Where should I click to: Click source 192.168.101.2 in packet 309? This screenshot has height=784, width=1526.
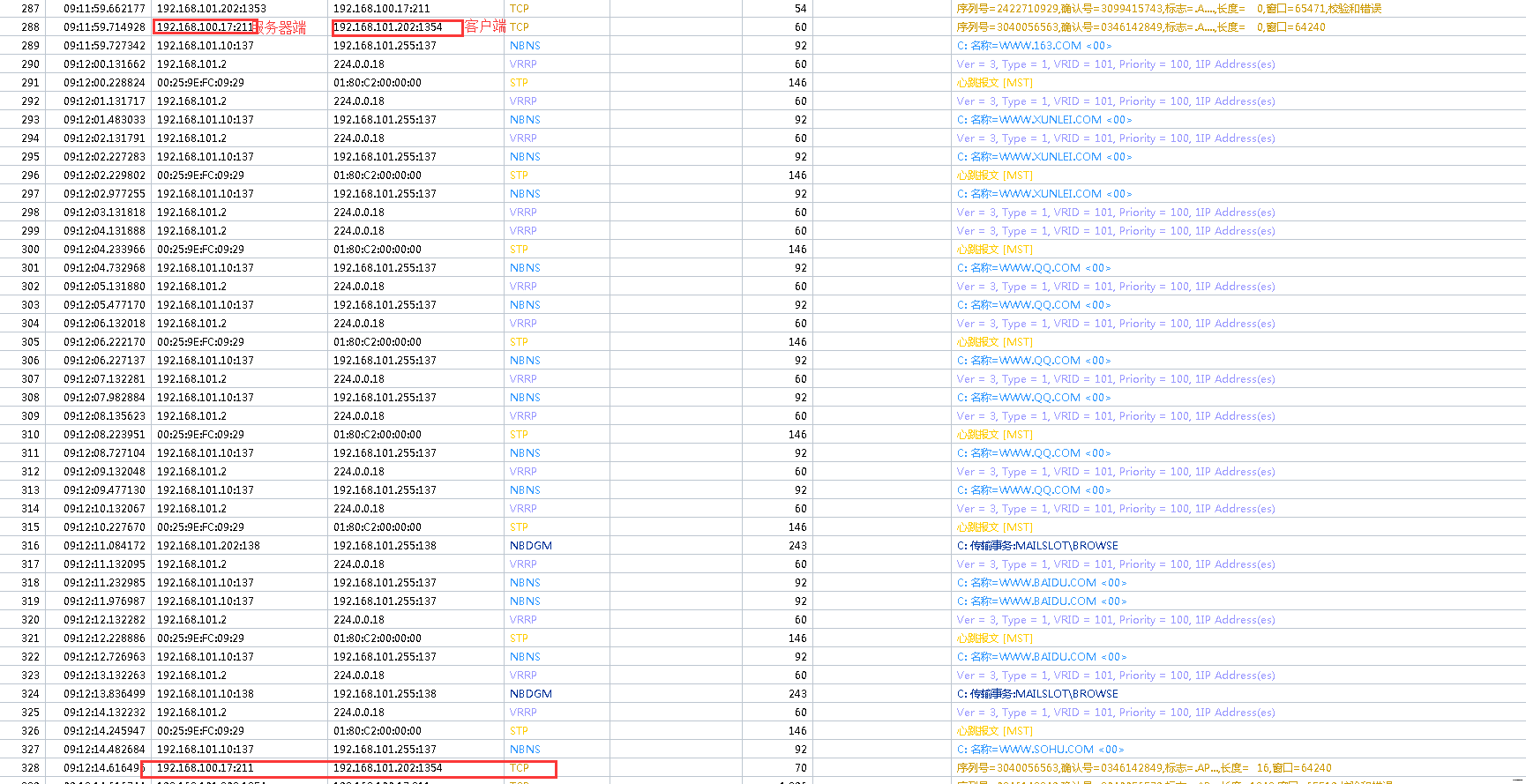[191, 416]
